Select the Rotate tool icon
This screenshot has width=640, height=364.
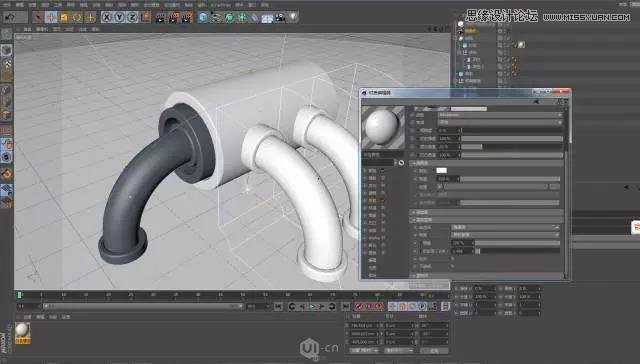pyautogui.click(x=77, y=17)
